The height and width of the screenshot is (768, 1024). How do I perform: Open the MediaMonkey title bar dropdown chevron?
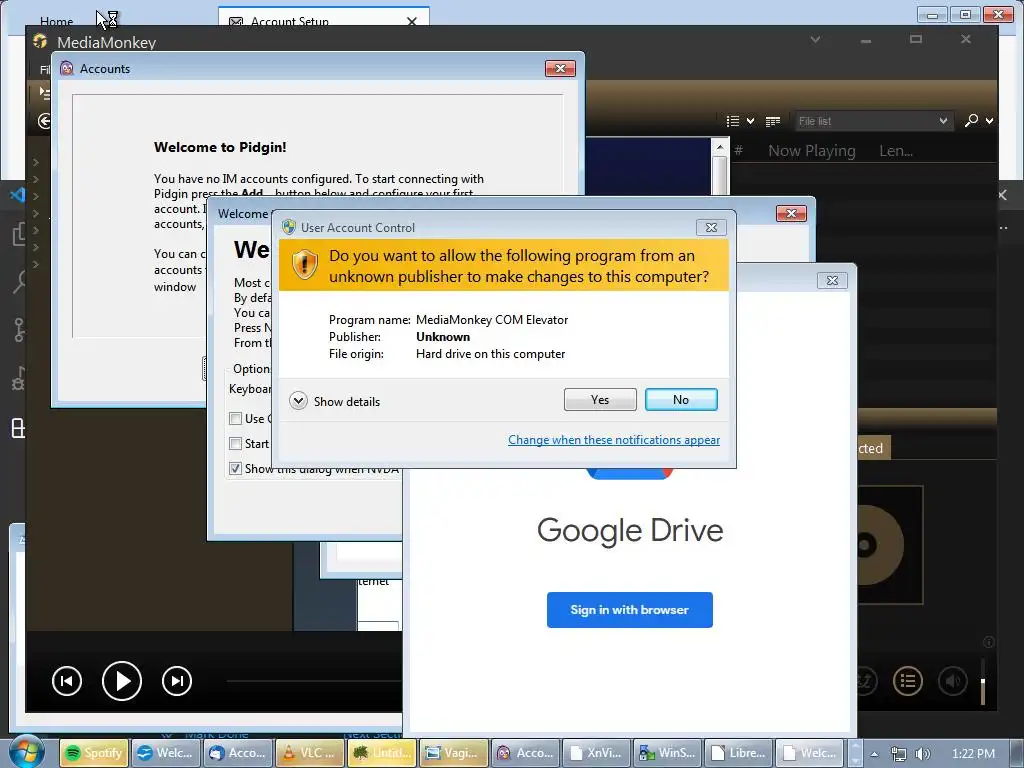click(x=815, y=40)
